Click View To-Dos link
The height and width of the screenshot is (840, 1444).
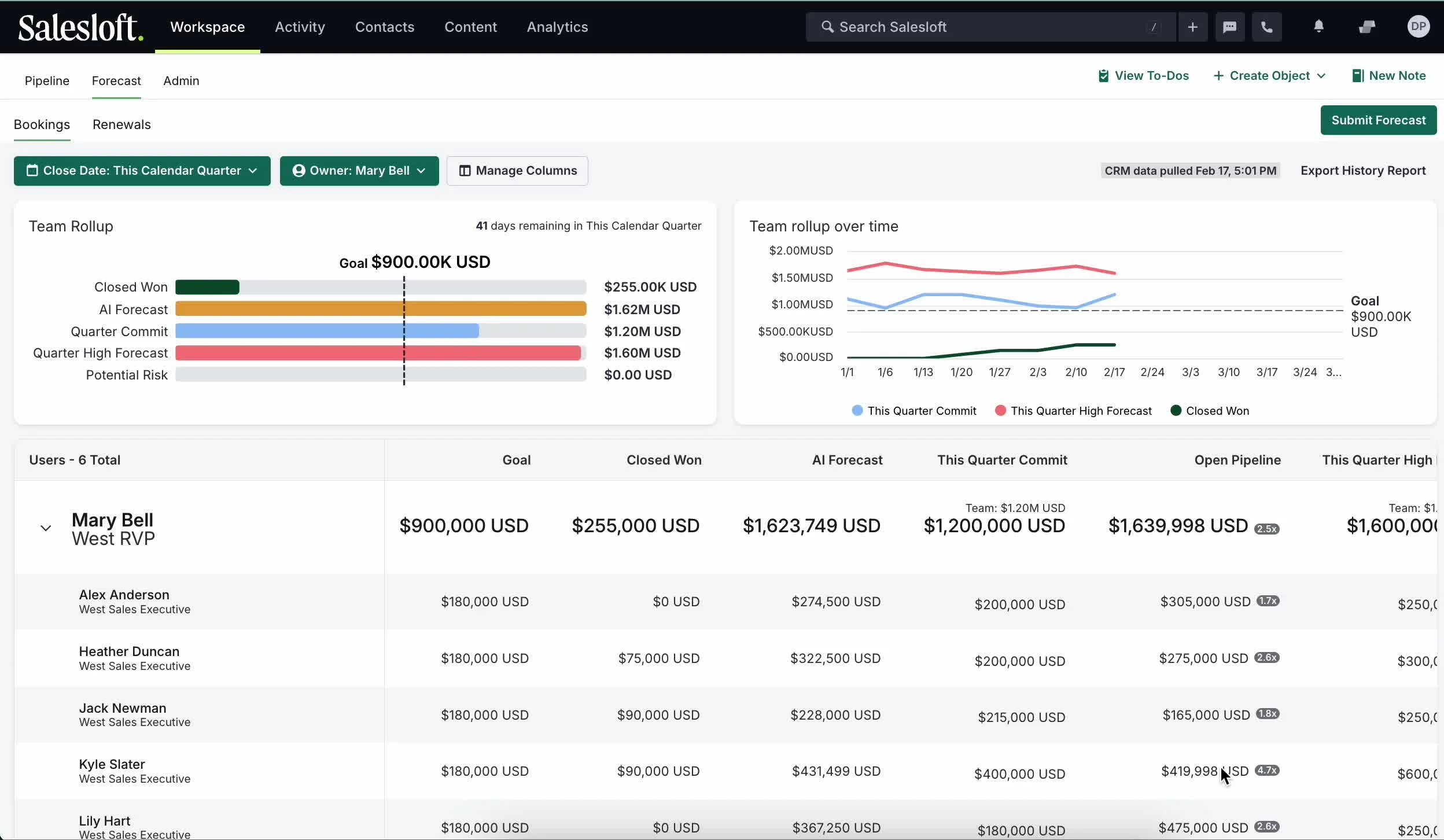tap(1143, 76)
